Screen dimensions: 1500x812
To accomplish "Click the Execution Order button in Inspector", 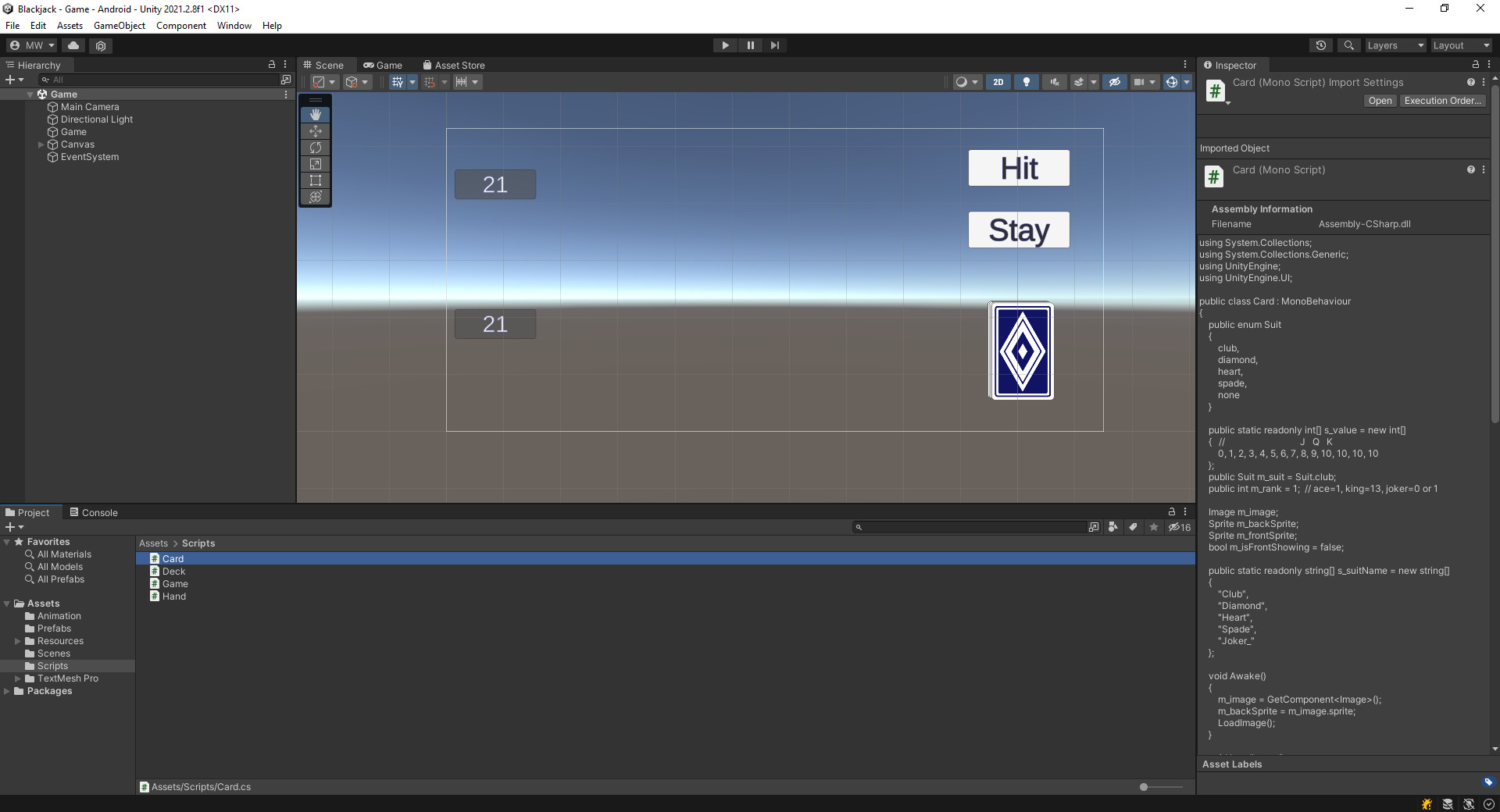I will pos(1441,101).
